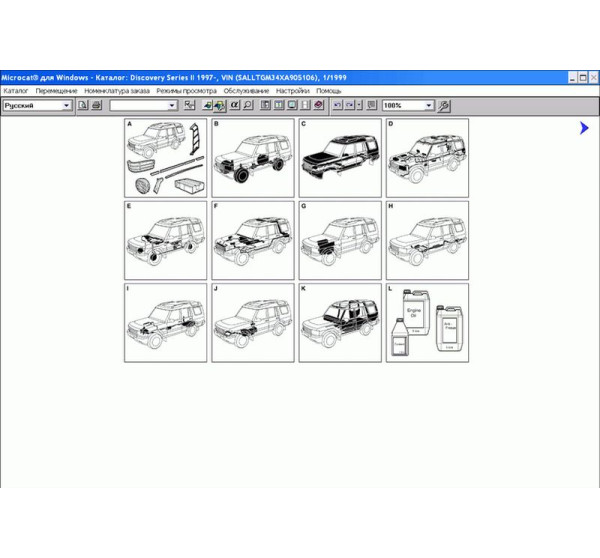Expand the 100% zoom dropdown
This screenshot has height=558, width=600.
click(x=429, y=105)
